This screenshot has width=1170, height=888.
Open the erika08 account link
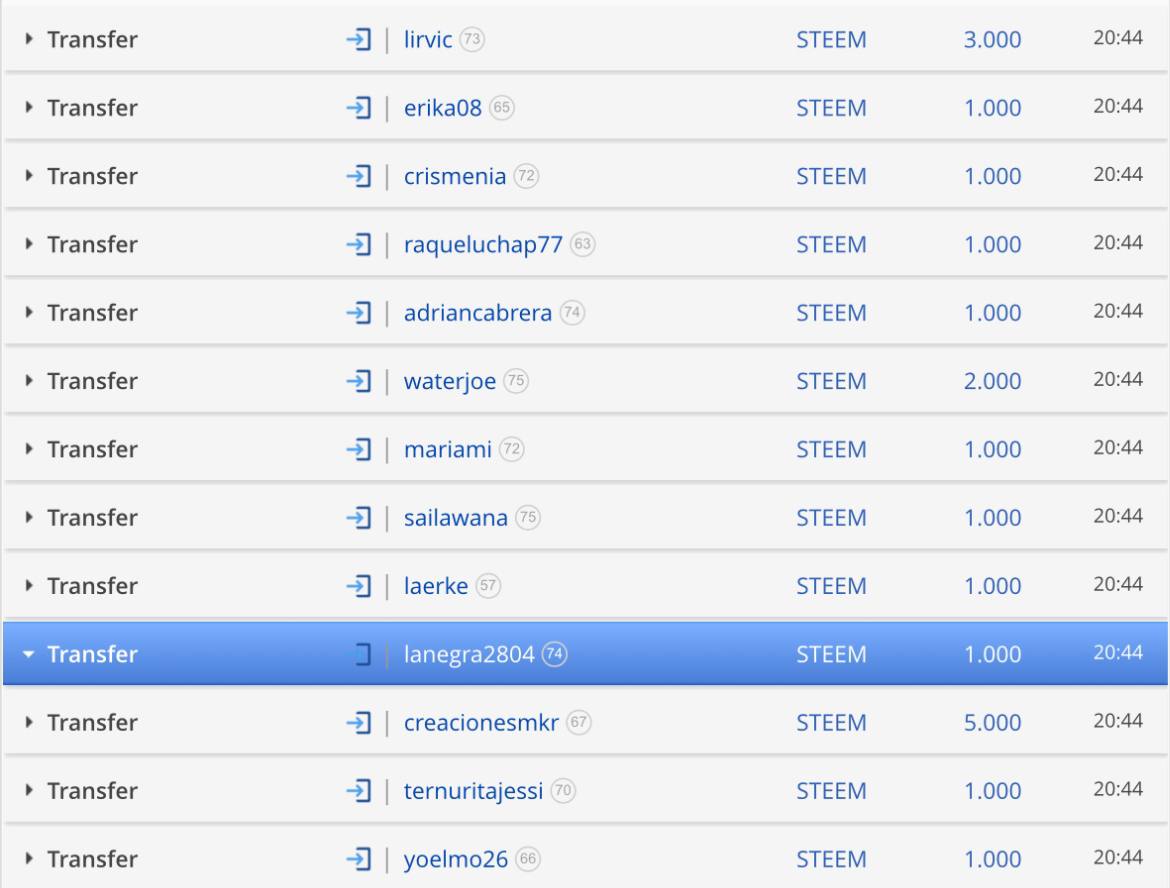point(442,108)
